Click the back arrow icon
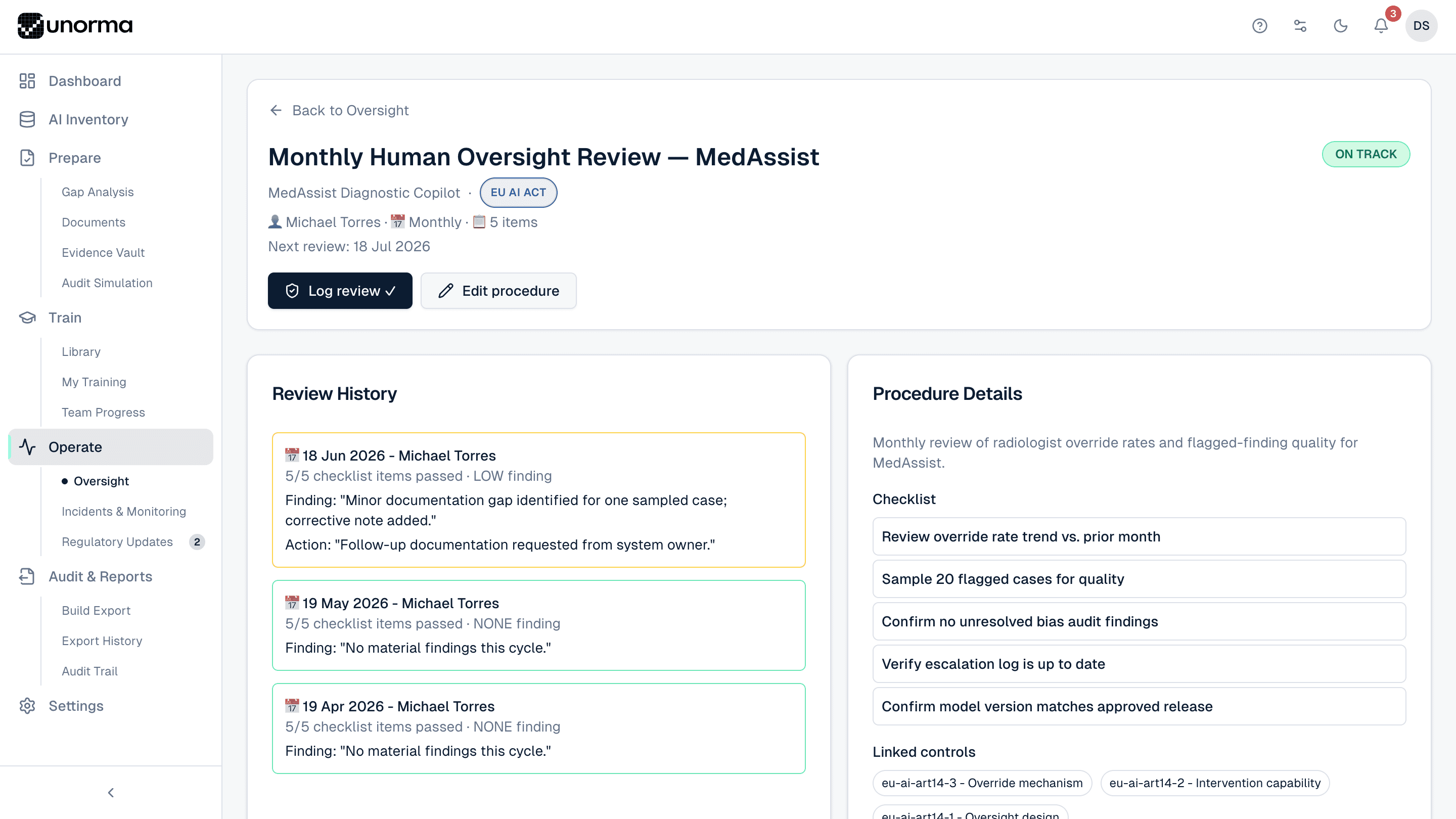1456x819 pixels. 276,110
